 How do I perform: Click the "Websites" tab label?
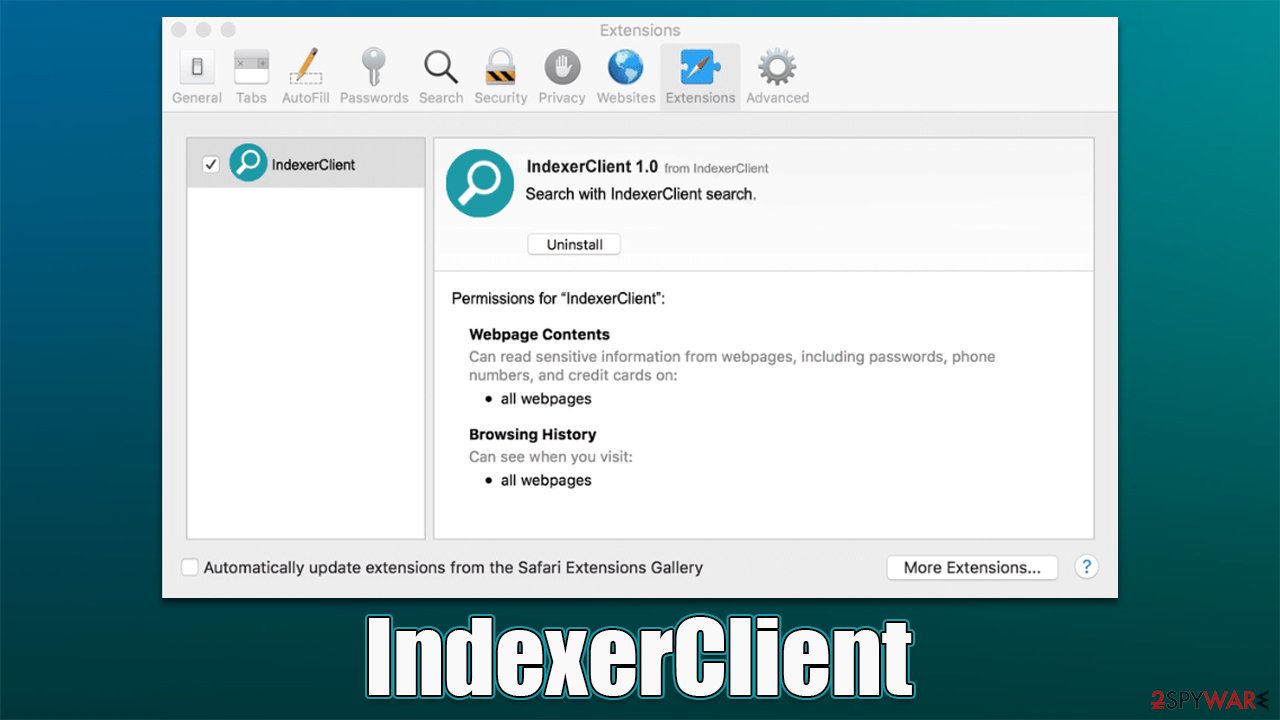[x=626, y=98]
